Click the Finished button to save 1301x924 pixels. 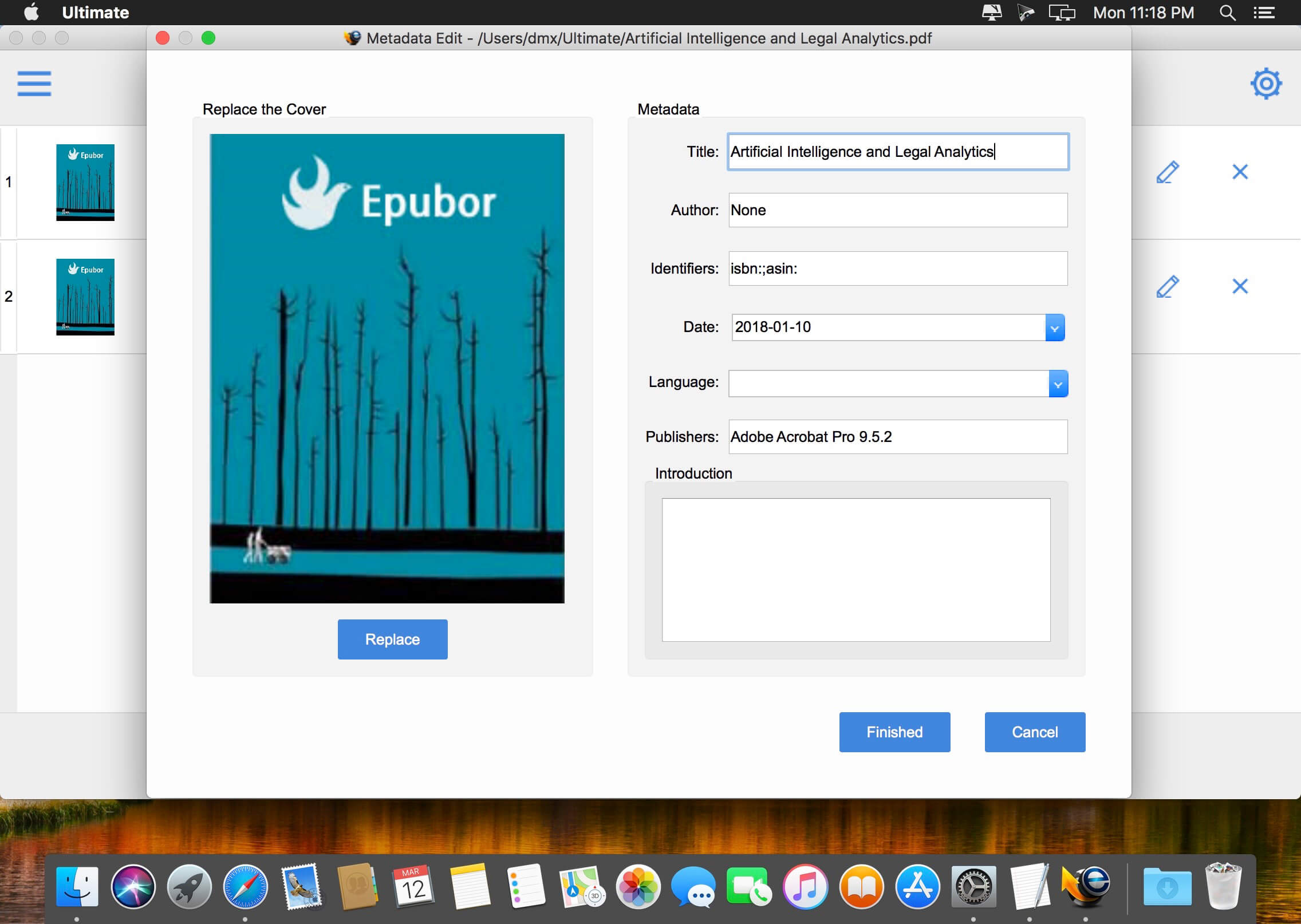coord(894,732)
